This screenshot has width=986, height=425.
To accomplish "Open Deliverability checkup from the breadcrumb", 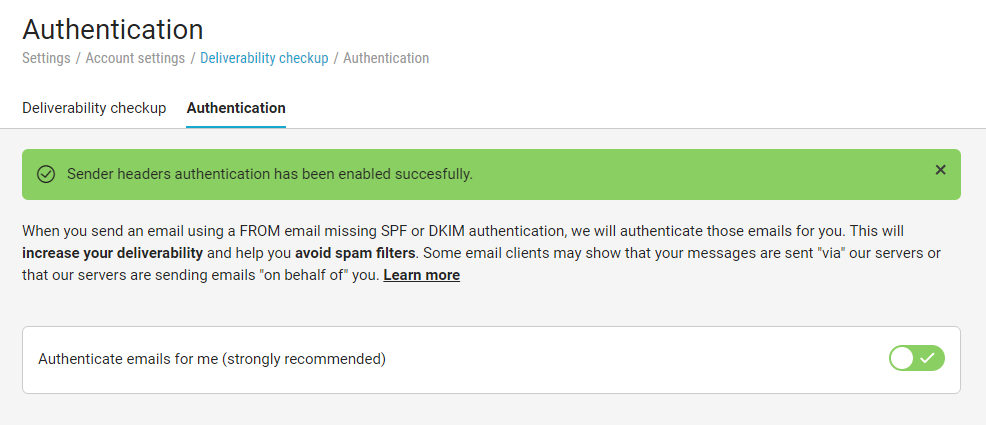I will point(264,58).
